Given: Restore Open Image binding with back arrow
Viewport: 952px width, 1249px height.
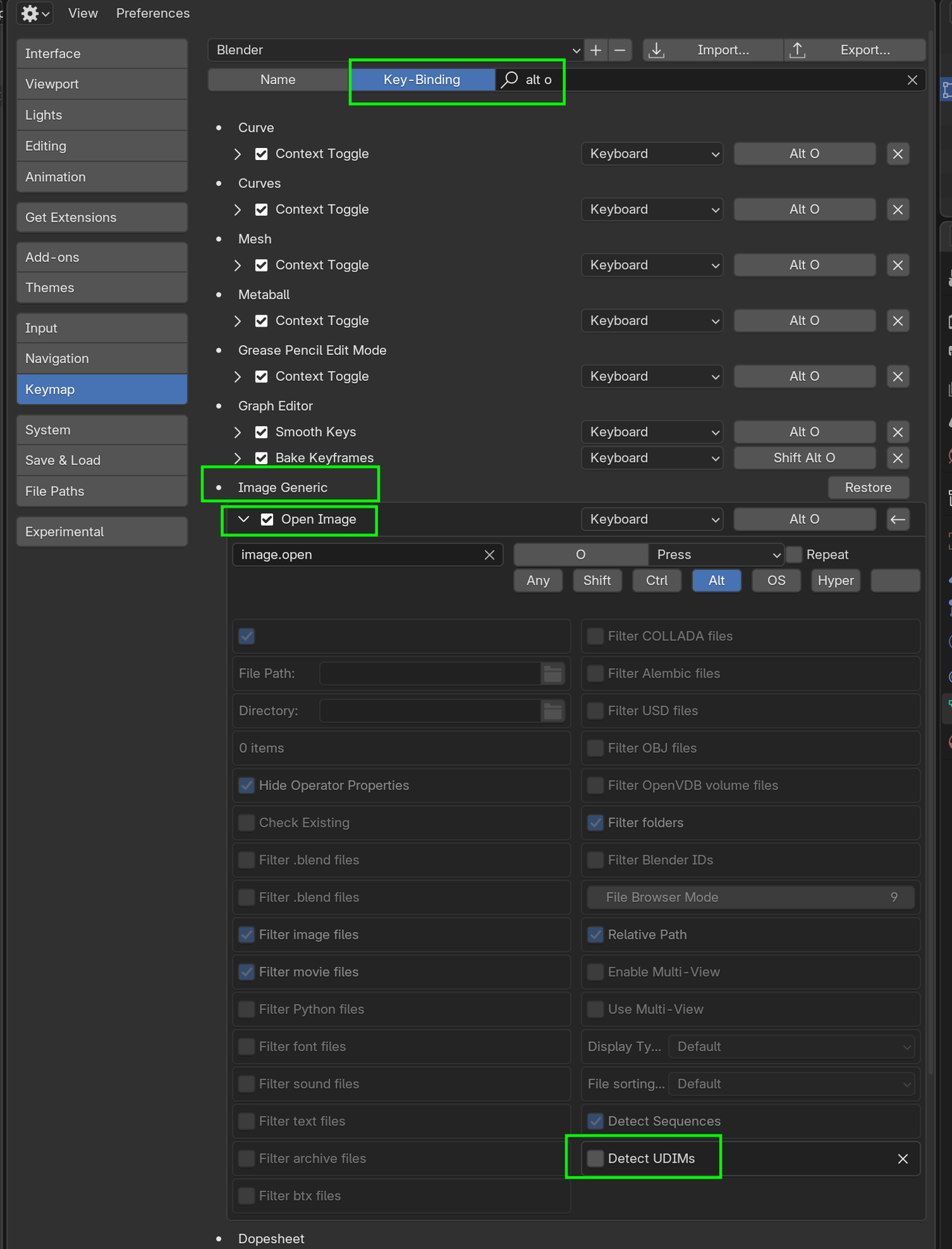Looking at the screenshot, I should (x=898, y=519).
